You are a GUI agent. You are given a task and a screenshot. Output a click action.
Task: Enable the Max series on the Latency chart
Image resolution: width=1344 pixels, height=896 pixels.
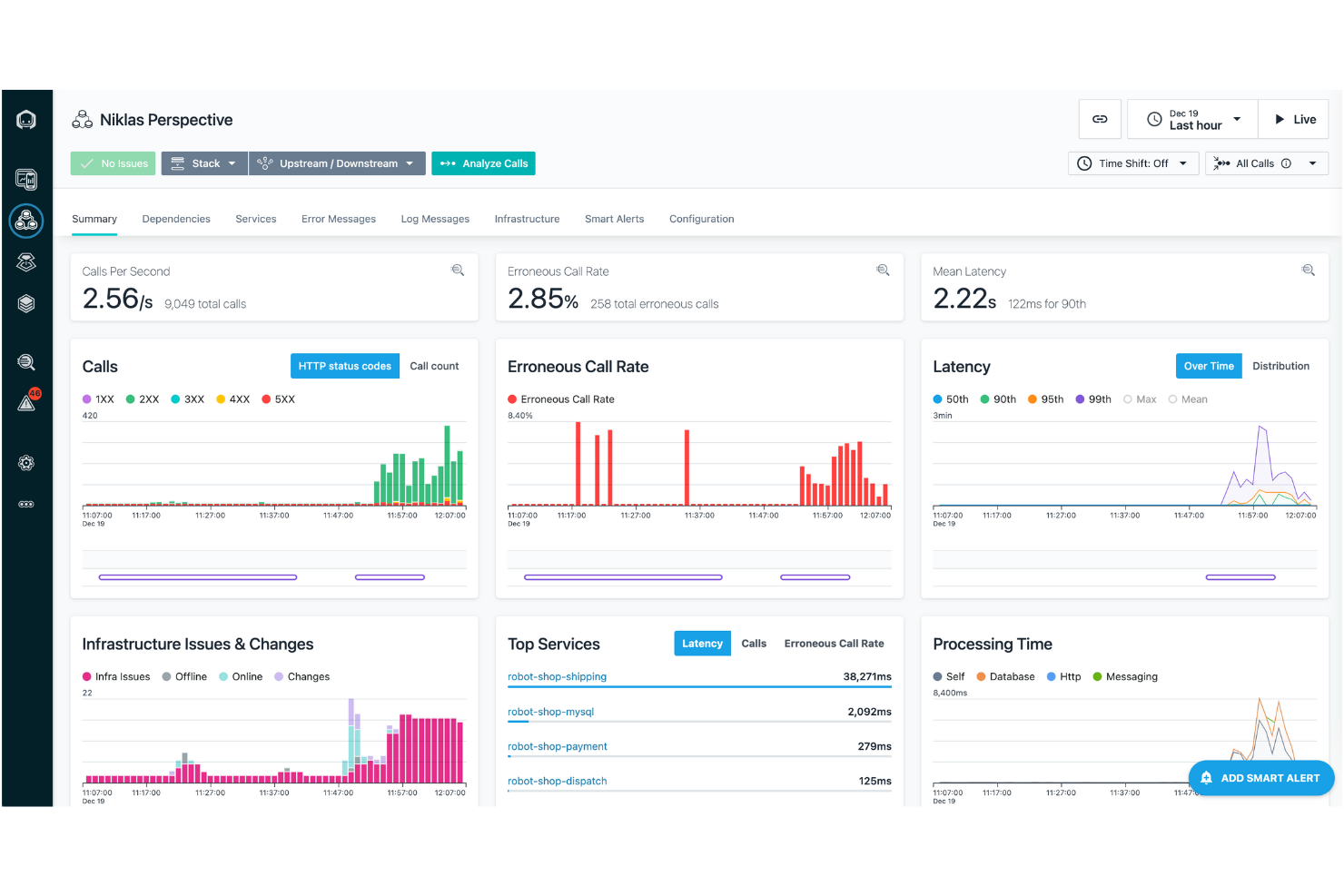(x=1140, y=399)
